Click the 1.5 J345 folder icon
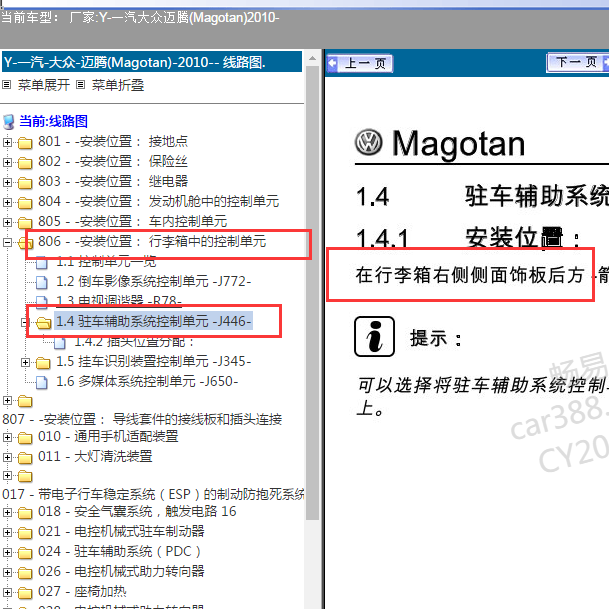Screen dimensions: 609x609 point(43,363)
